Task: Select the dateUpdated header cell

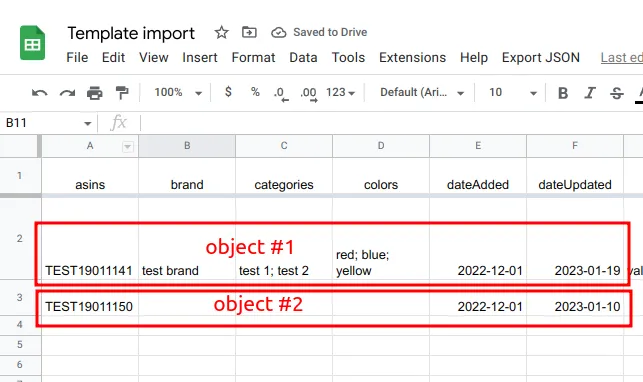Action: click(x=575, y=176)
